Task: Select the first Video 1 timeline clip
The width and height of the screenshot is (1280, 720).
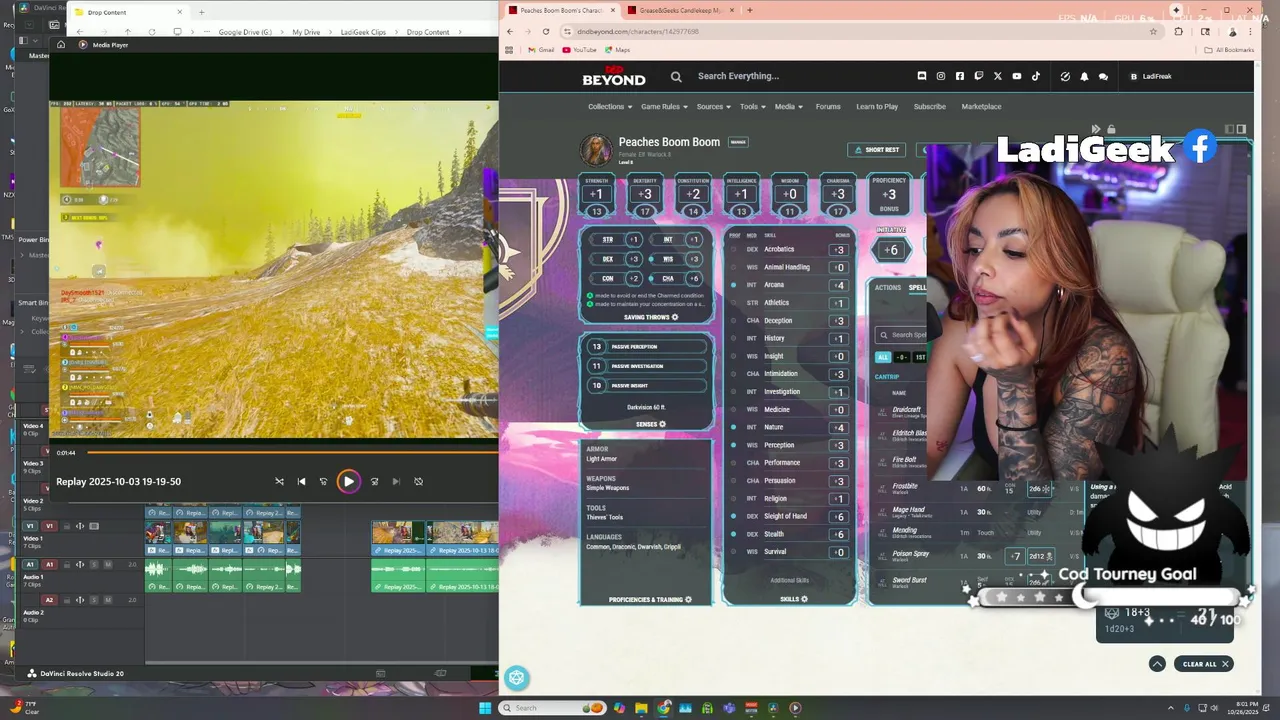Action: click(158, 538)
